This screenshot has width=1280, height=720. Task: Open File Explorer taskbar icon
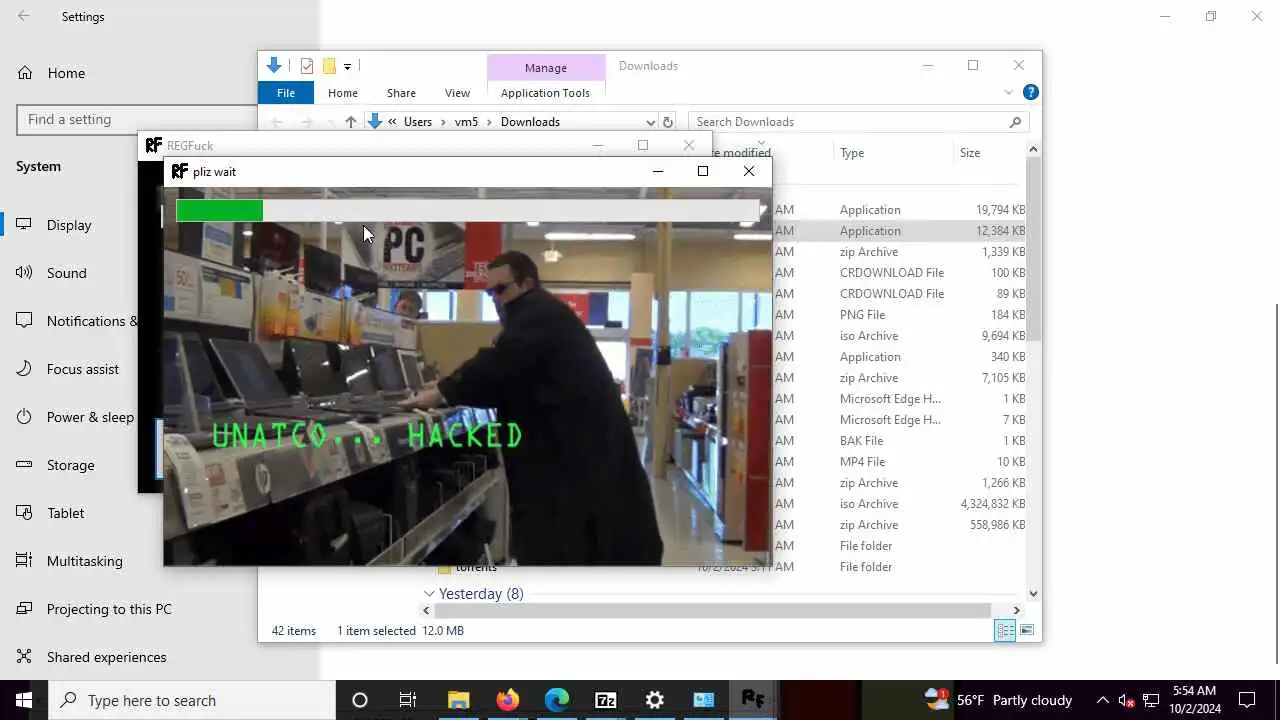pyautogui.click(x=458, y=700)
